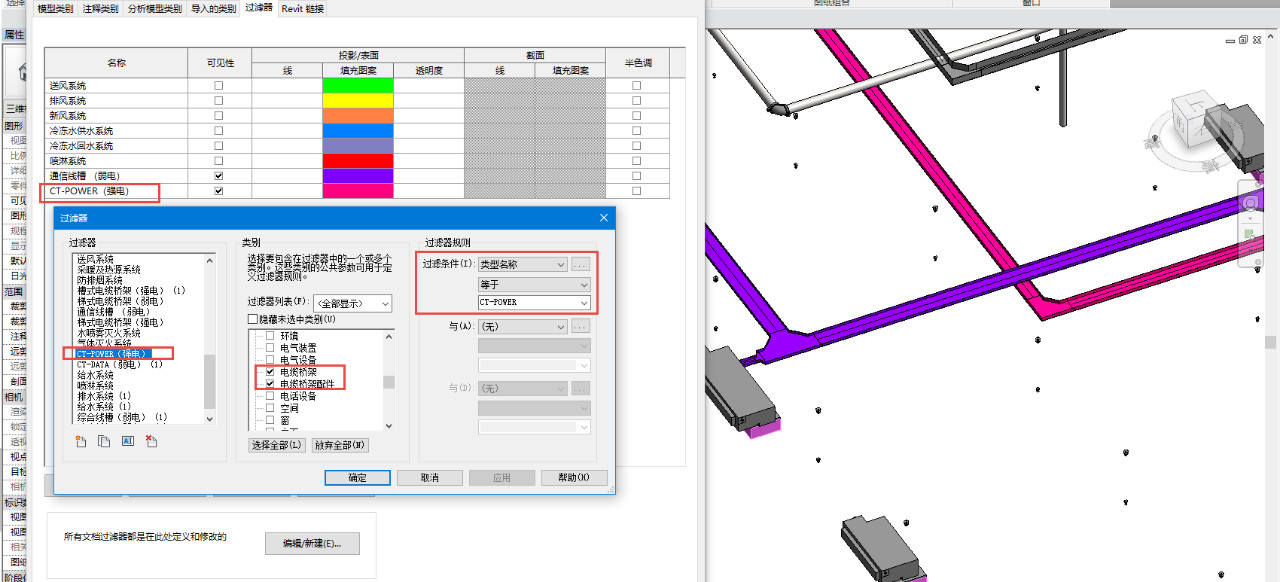Click the delete filter icon with red X
The image size is (1280, 582).
(x=151, y=441)
